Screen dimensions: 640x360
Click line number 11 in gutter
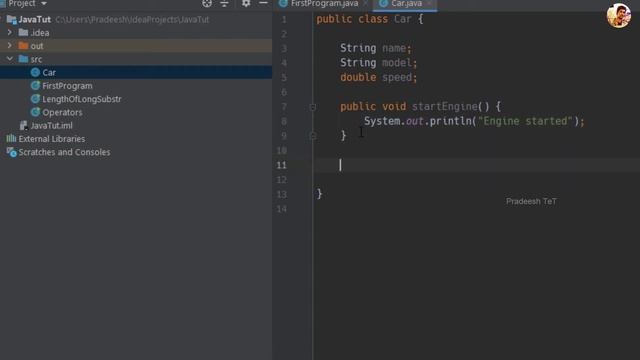coord(282,165)
